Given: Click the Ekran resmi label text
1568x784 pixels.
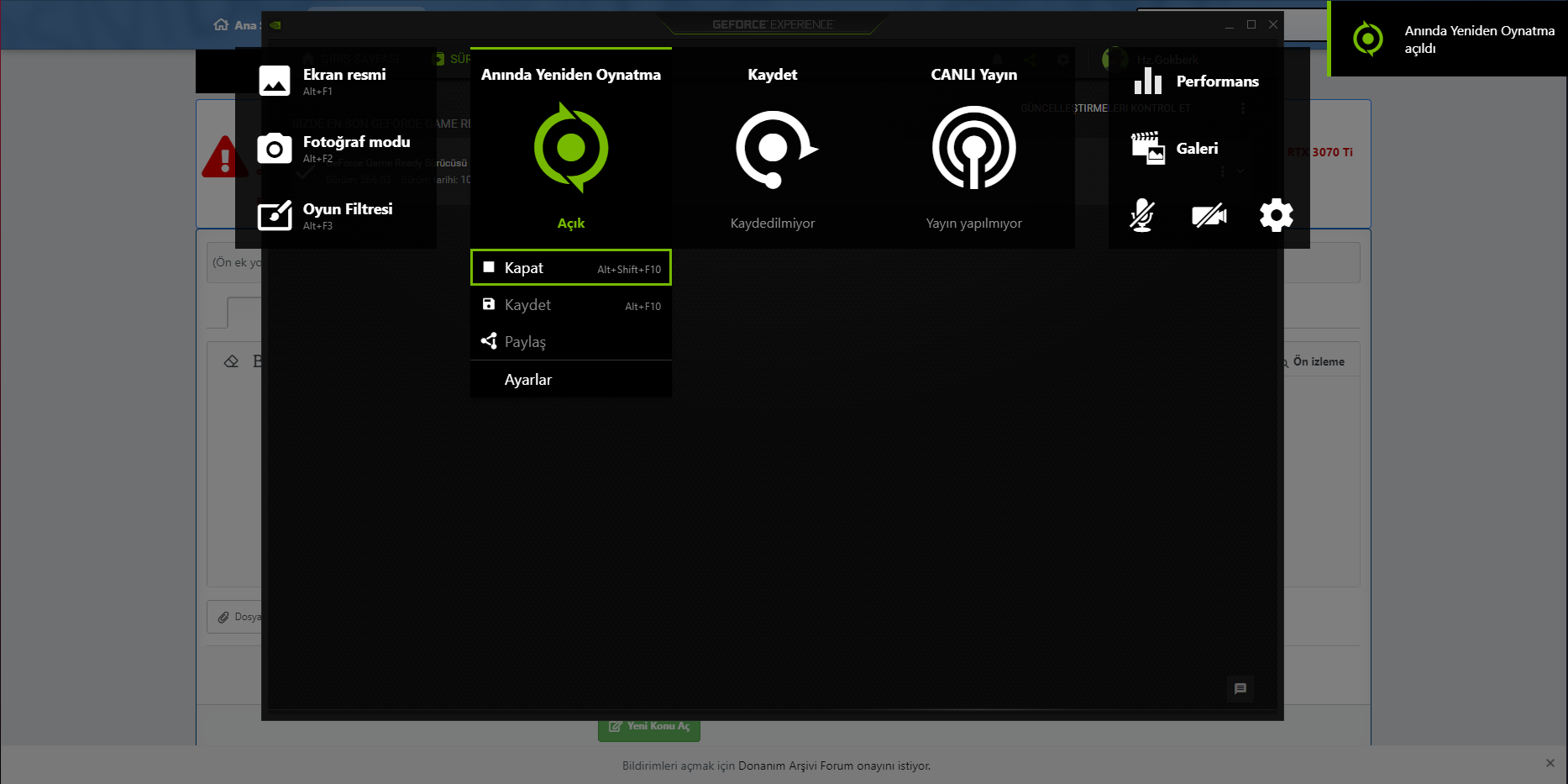Looking at the screenshot, I should click(x=344, y=75).
